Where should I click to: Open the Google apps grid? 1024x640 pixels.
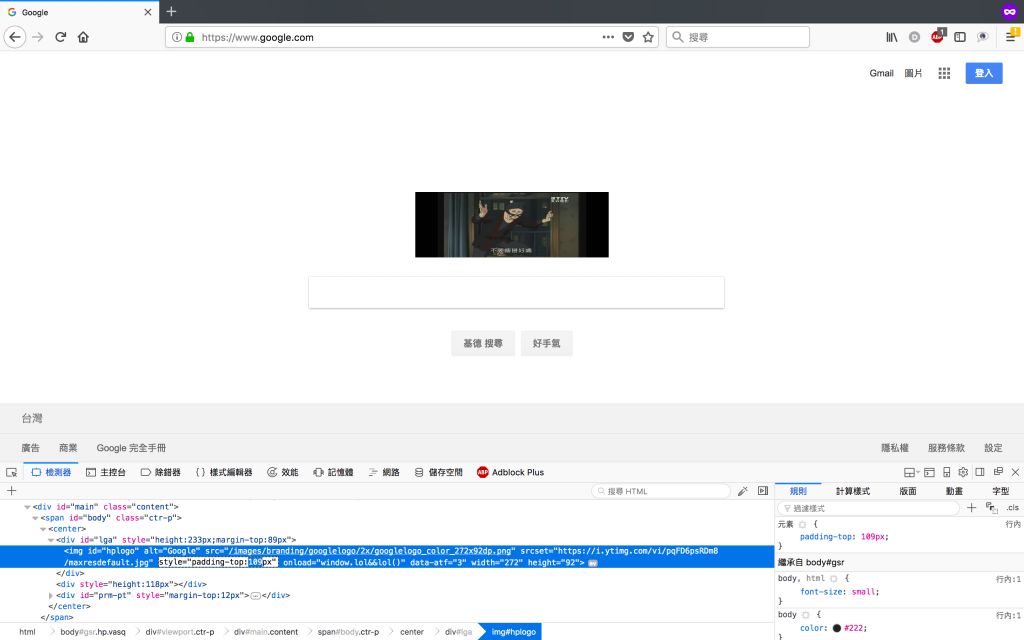(944, 73)
